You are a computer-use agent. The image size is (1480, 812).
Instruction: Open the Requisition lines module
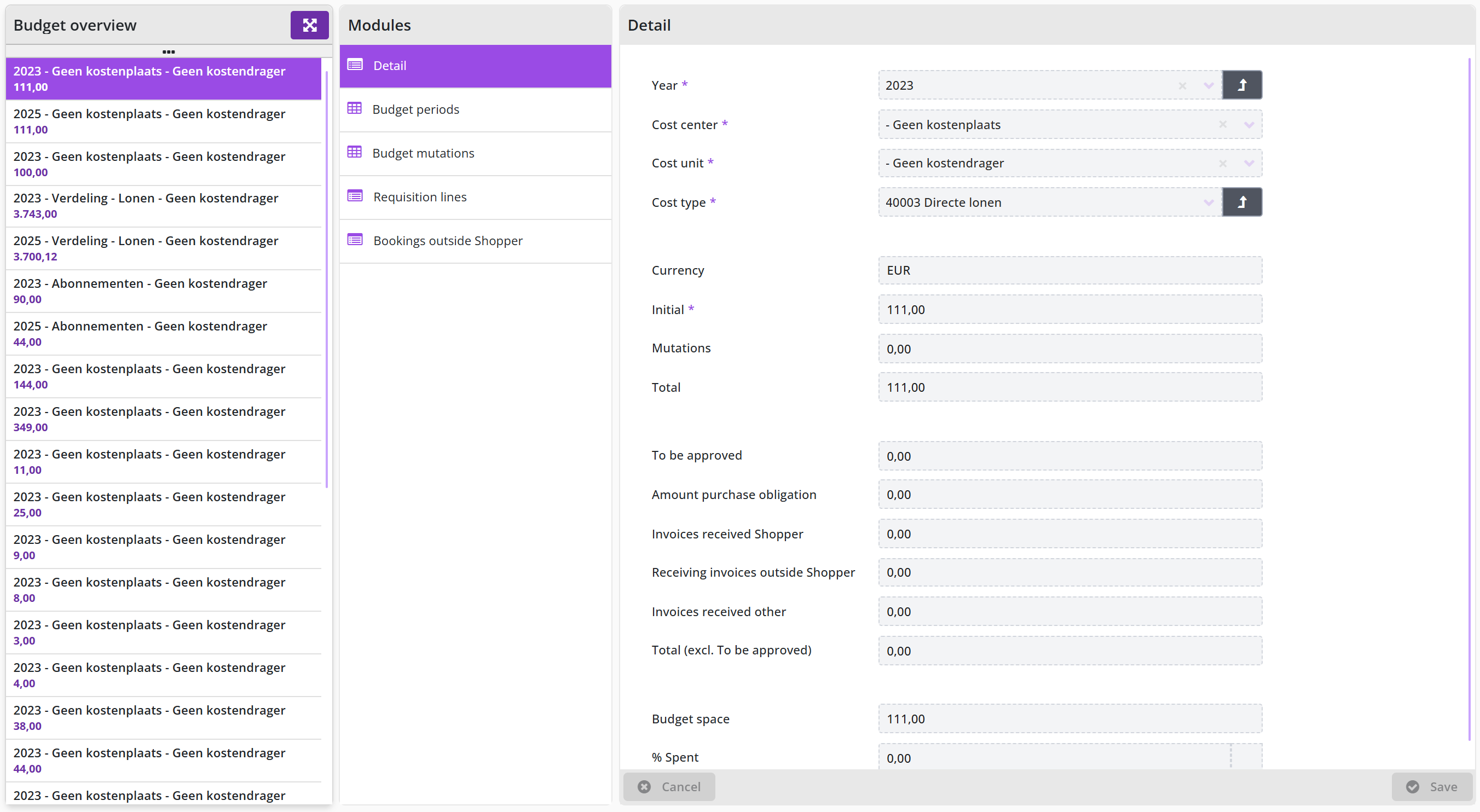click(x=475, y=197)
